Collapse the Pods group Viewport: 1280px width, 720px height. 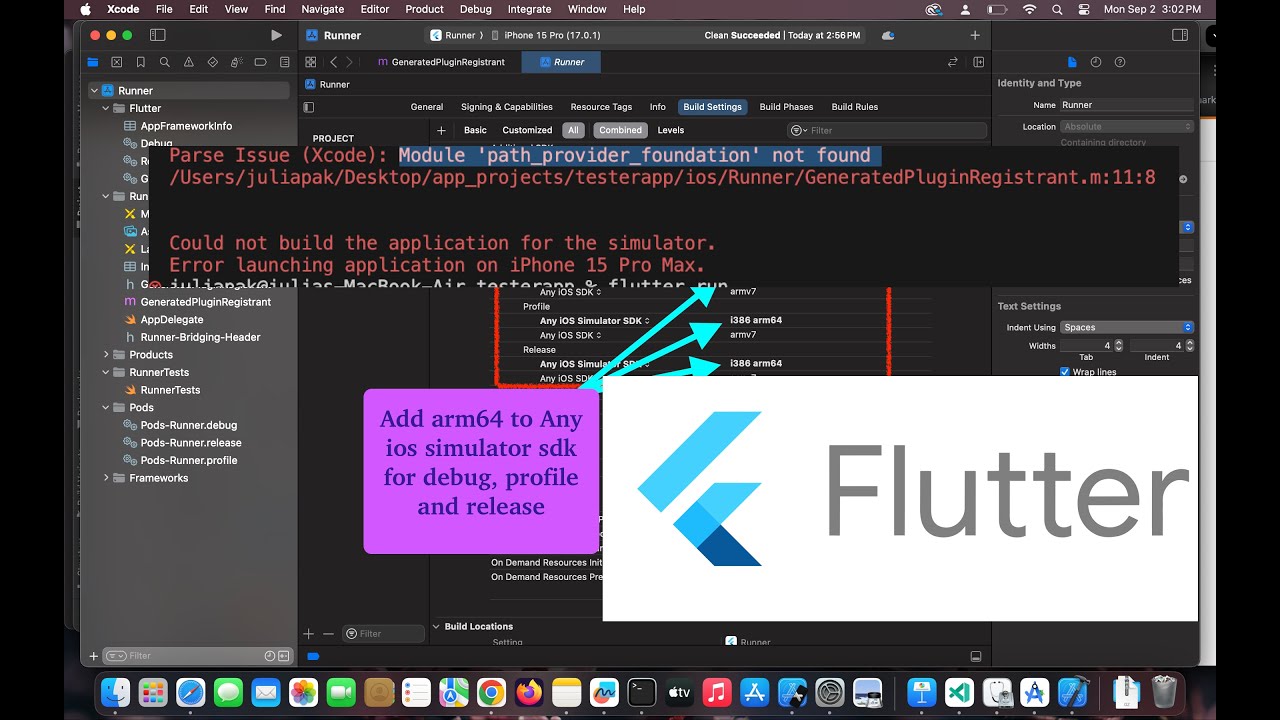[x=106, y=408]
